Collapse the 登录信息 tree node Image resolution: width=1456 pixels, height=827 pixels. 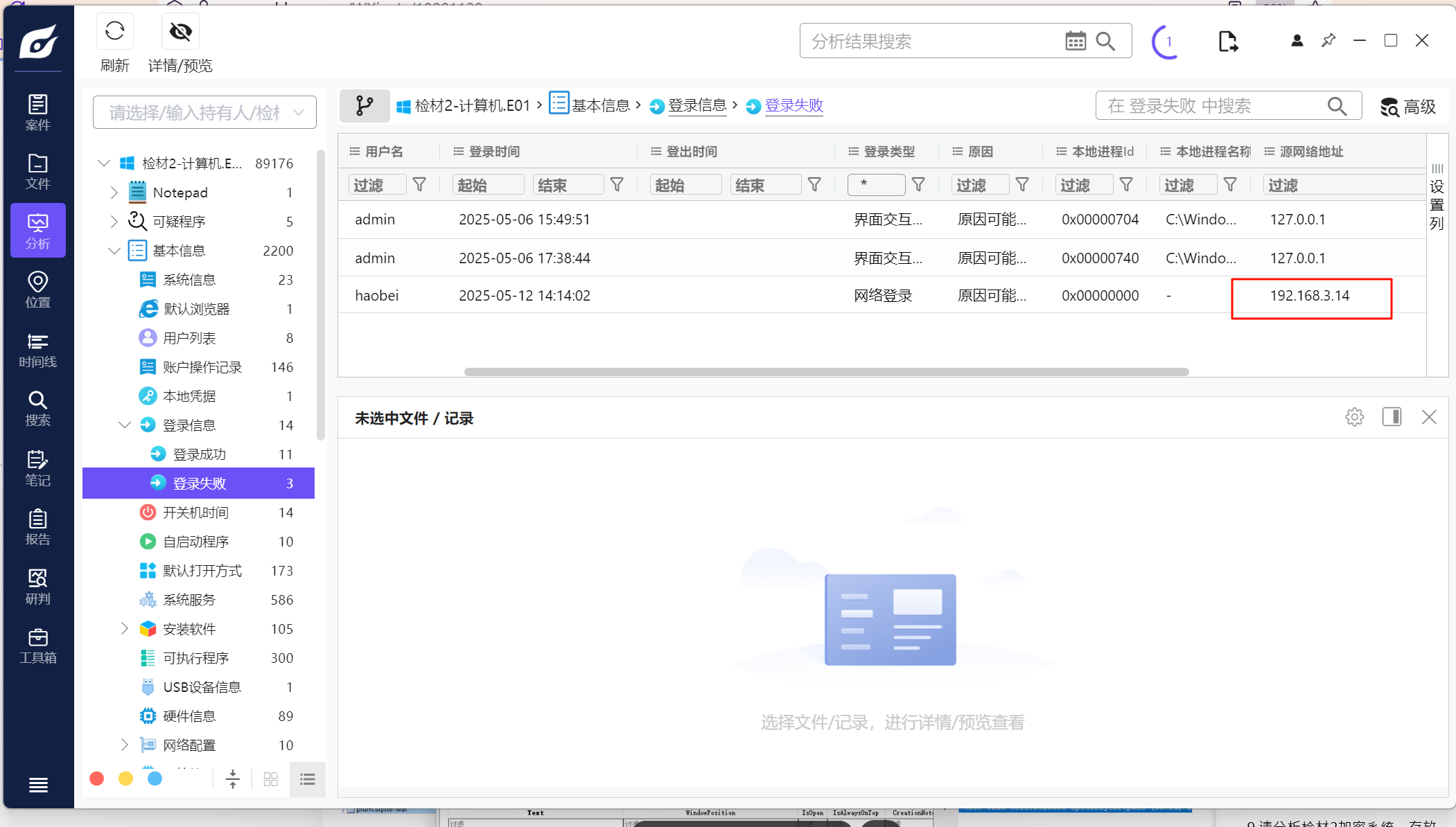click(125, 425)
